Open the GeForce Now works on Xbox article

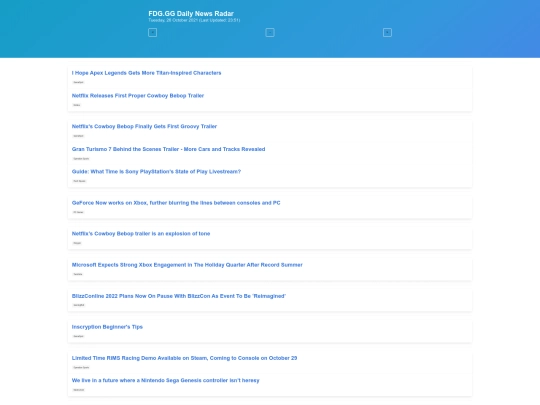tap(176, 203)
